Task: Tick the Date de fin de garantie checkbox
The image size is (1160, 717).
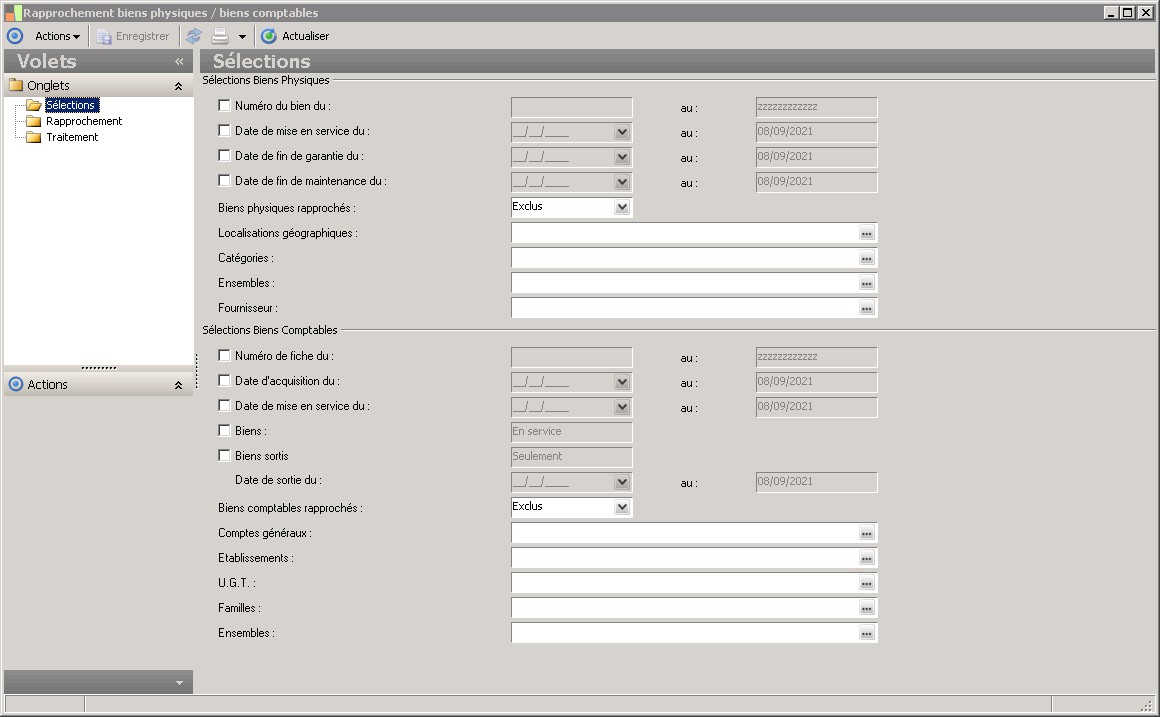Action: [224, 155]
